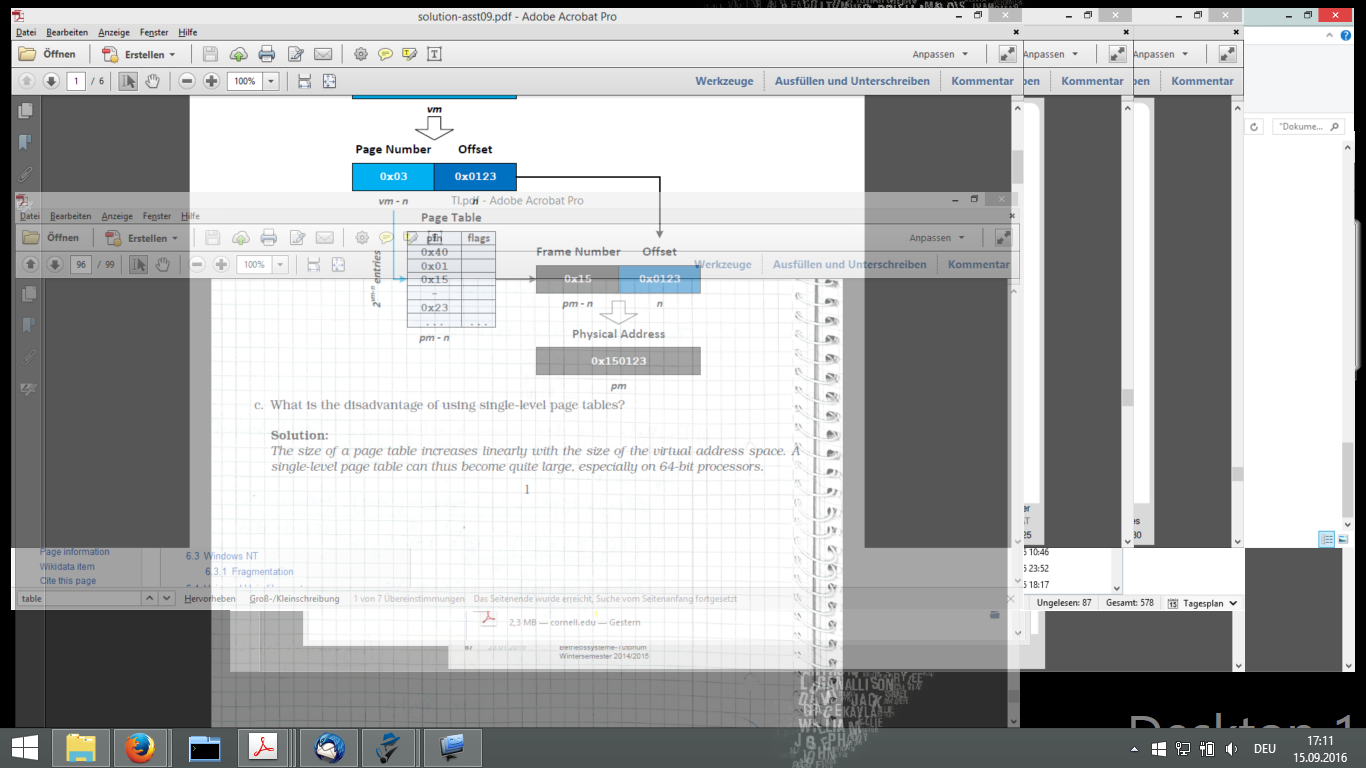The width and height of the screenshot is (1366, 768).
Task: Click the fit-to-window-width scrolling icon
Action: (x=305, y=81)
